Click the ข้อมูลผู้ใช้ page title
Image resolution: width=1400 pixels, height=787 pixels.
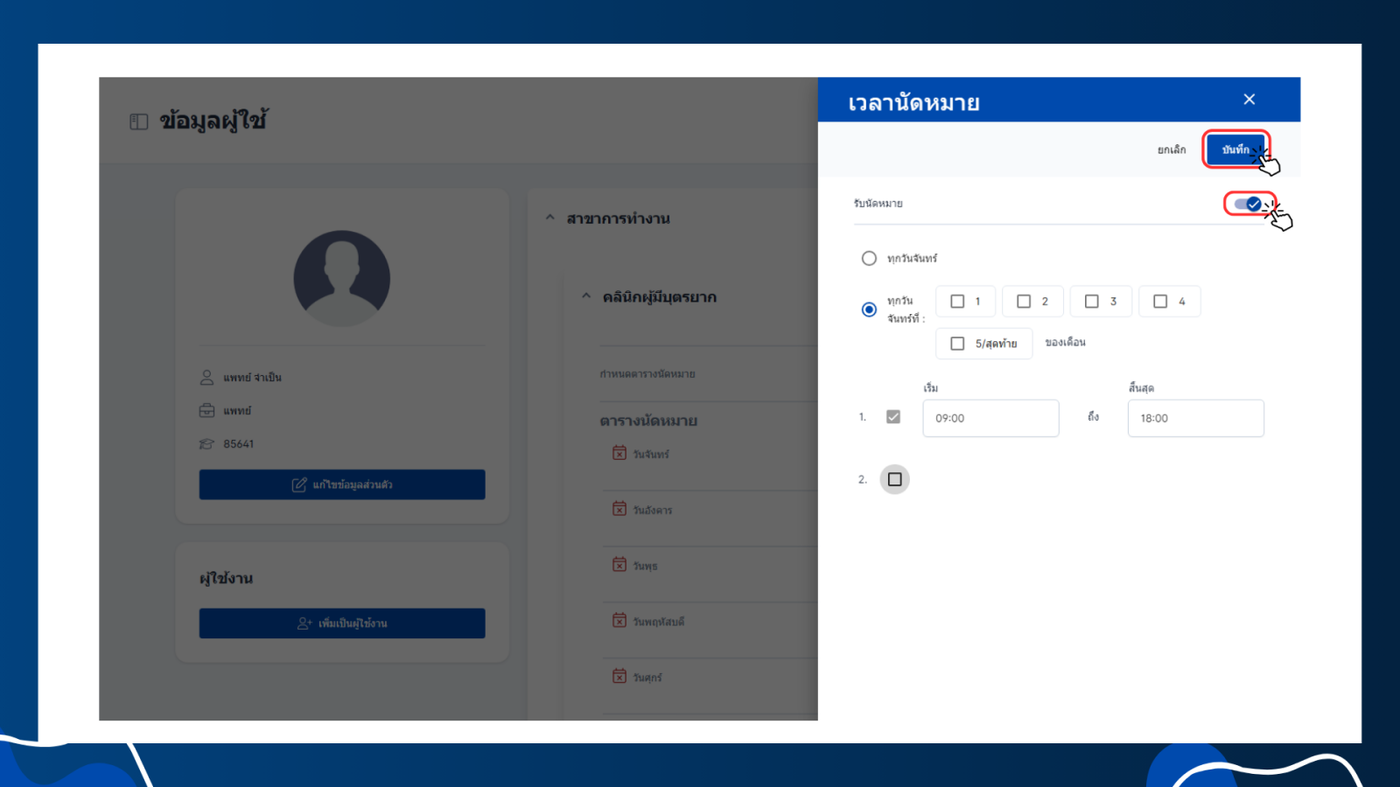click(213, 121)
